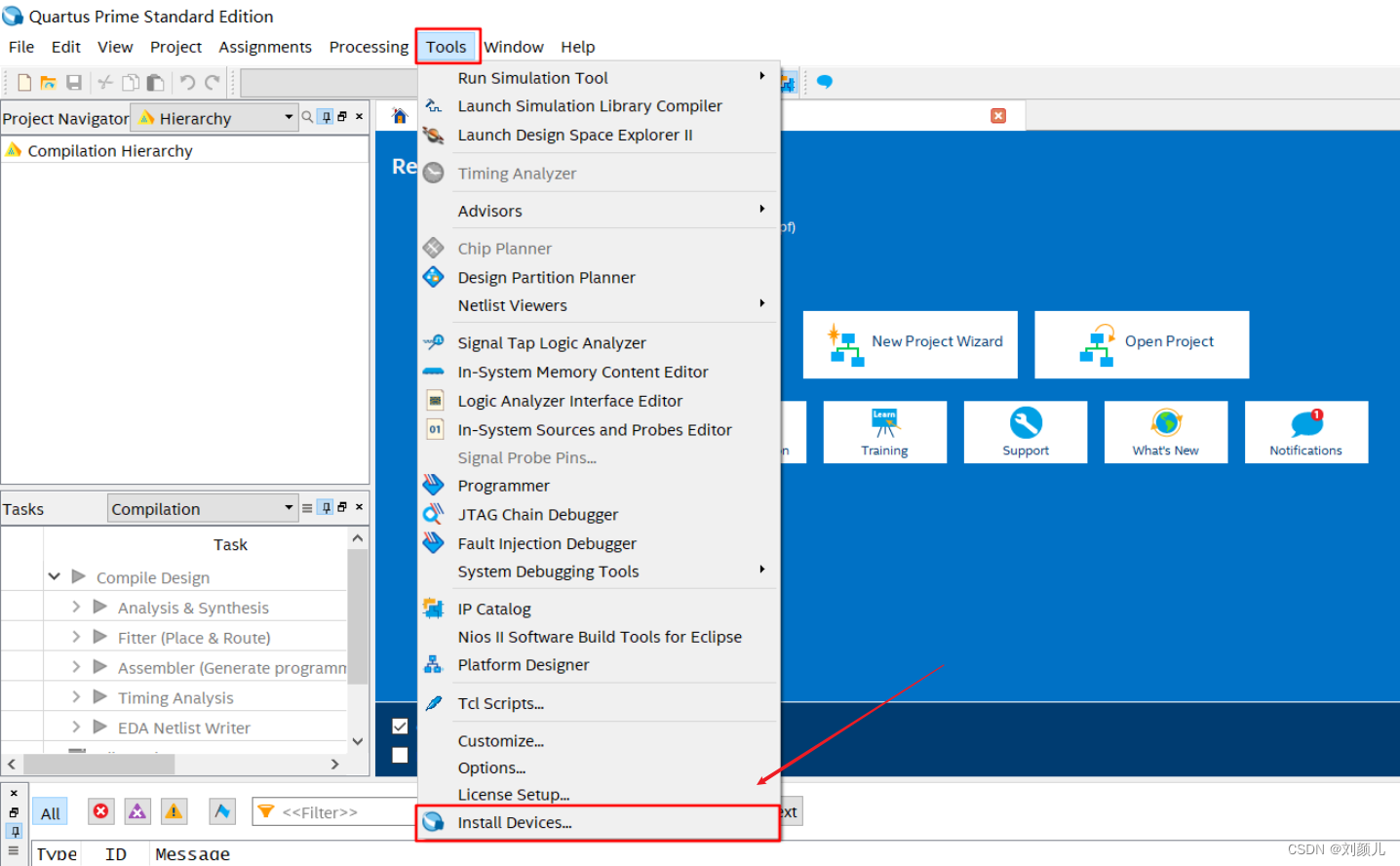This screenshot has height=866, width=1400.
Task: Select Compilation Hierarchy row
Action: [x=185, y=150]
